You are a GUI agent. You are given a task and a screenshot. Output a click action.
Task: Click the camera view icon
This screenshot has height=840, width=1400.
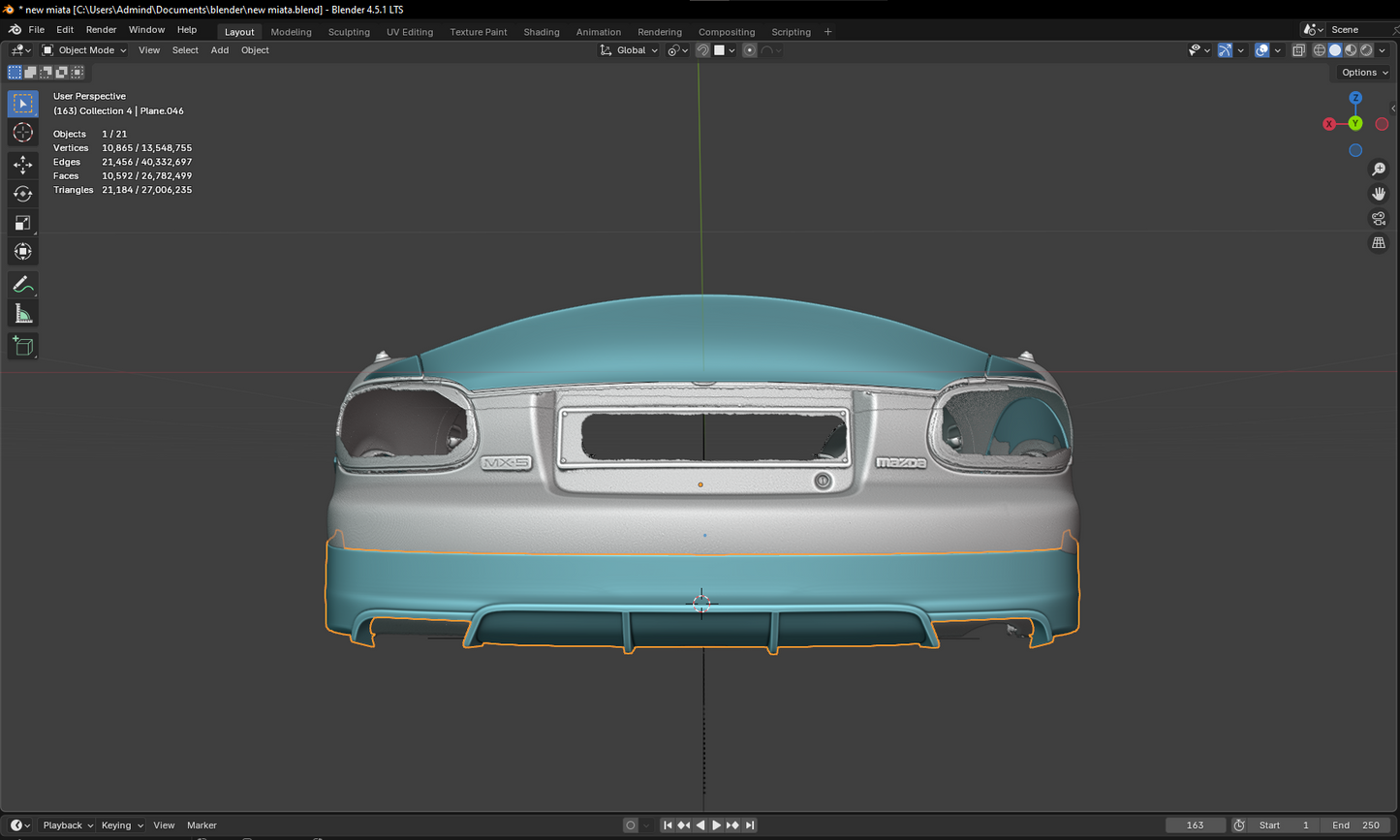pos(1378,218)
